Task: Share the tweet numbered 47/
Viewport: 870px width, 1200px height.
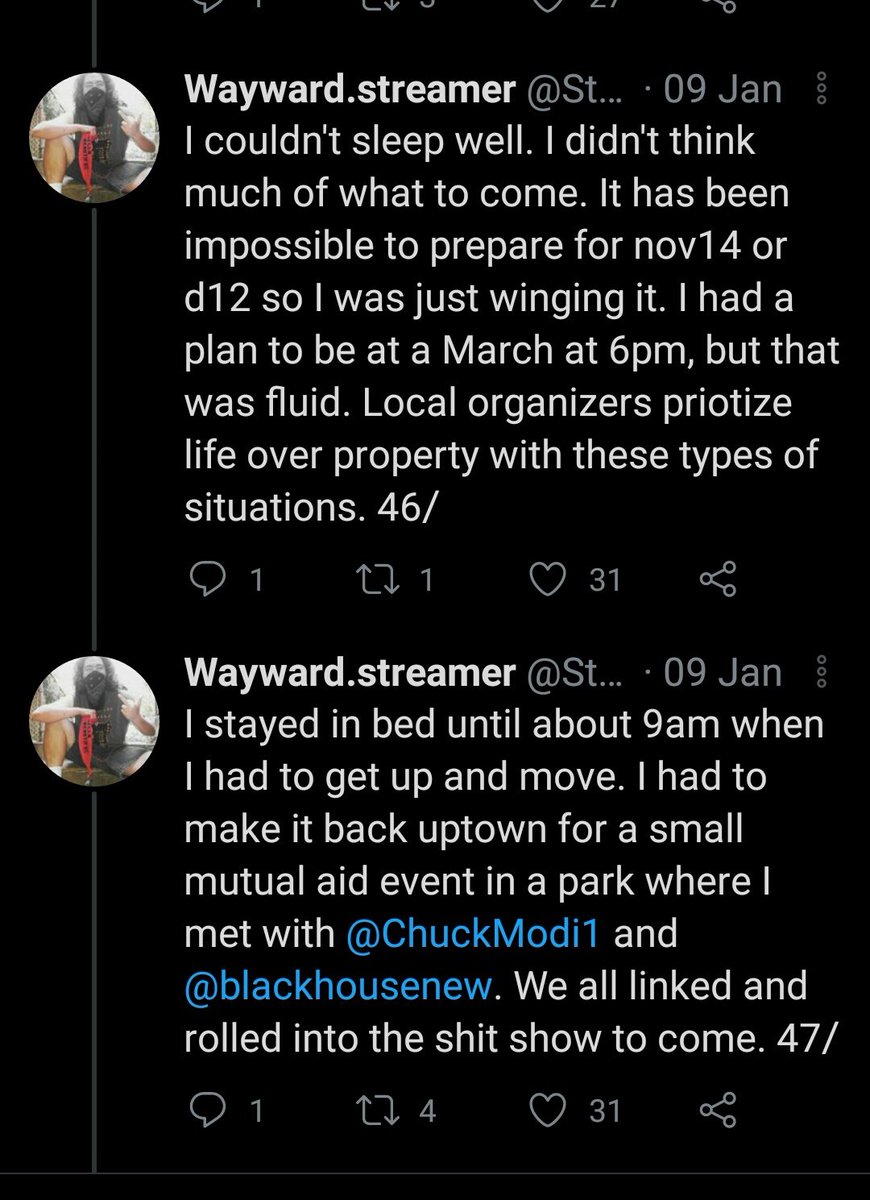Action: coord(716,1110)
